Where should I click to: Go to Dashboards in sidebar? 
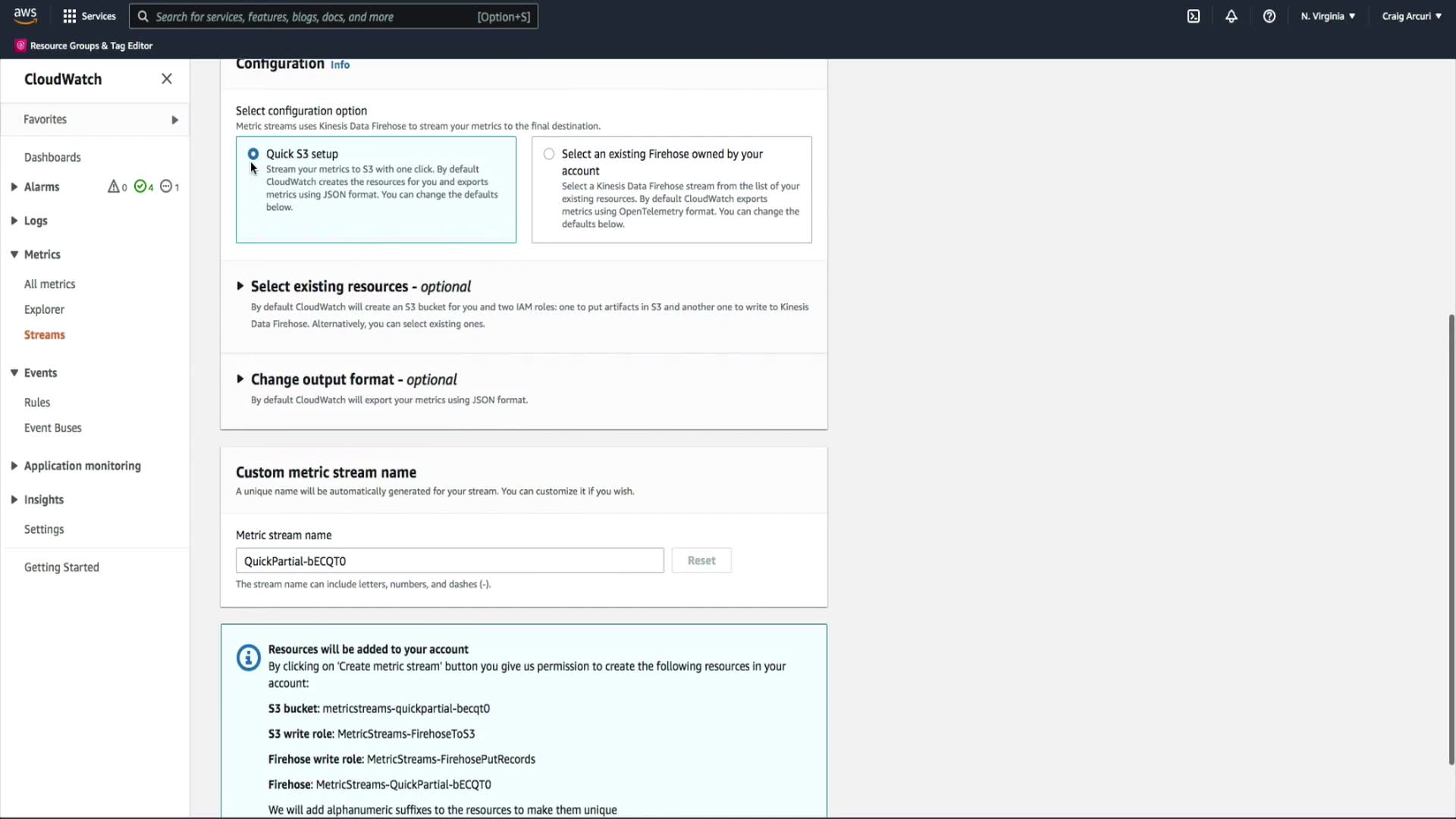click(x=52, y=158)
